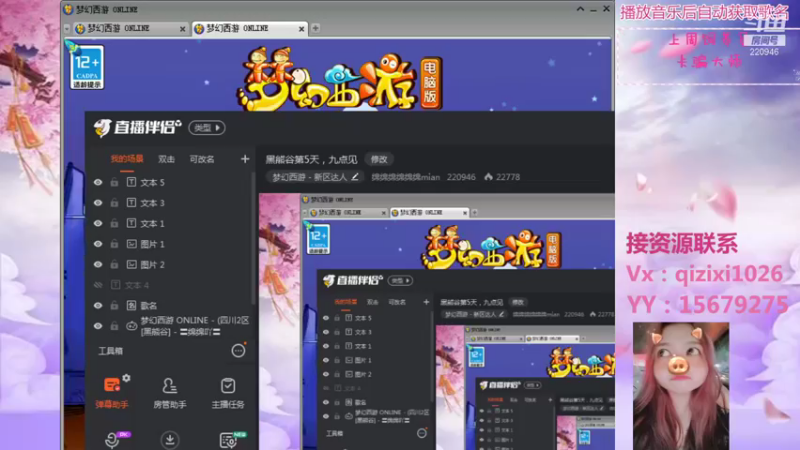
Task: Click the gamepad icon of 梦幻西游 ONLINE source
Action: point(131,326)
